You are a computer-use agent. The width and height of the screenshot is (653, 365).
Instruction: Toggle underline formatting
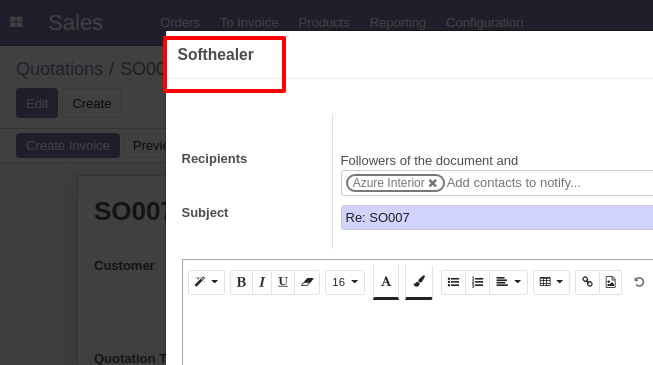pos(283,282)
